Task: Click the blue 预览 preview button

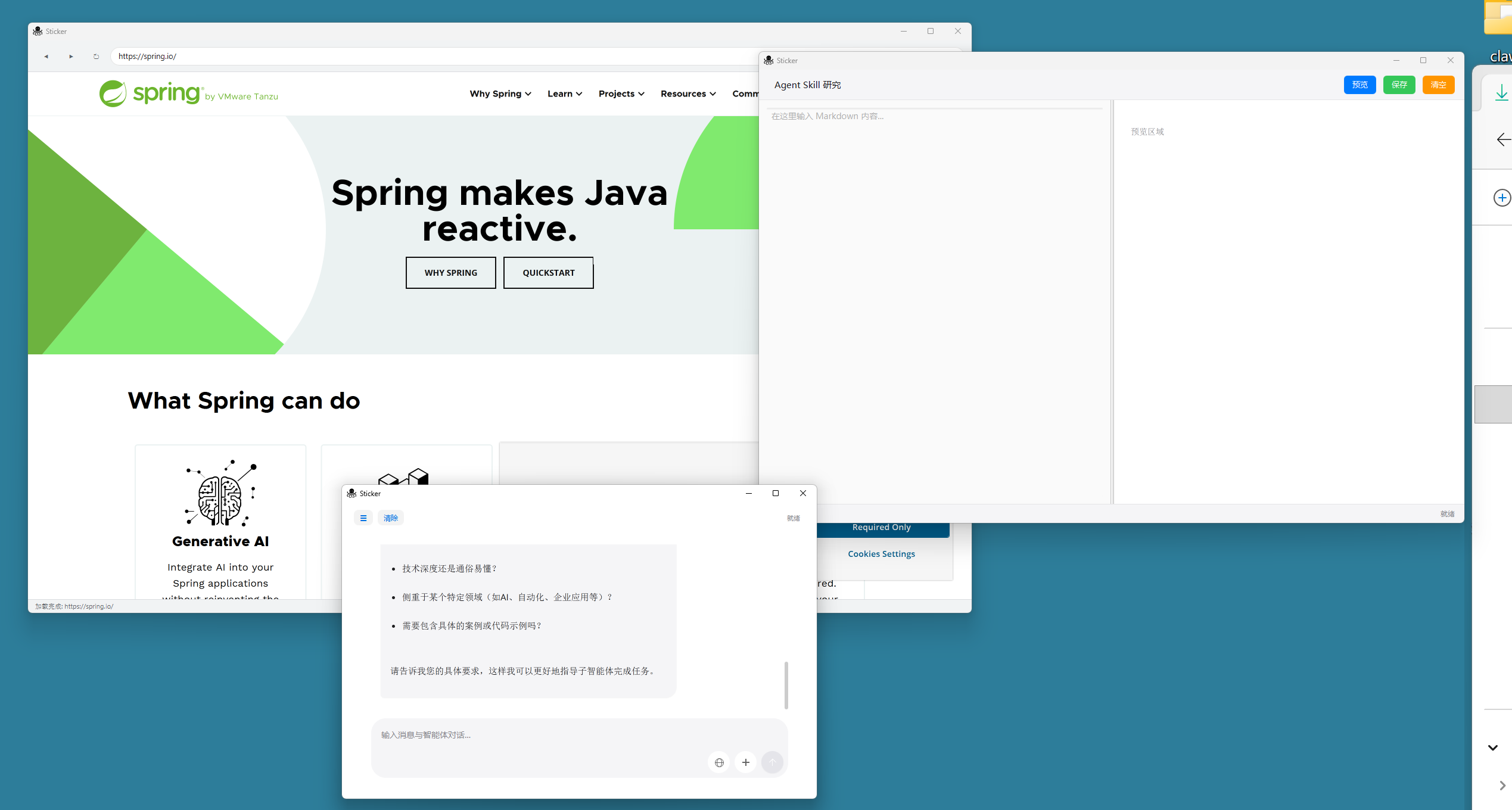Action: (x=1359, y=85)
